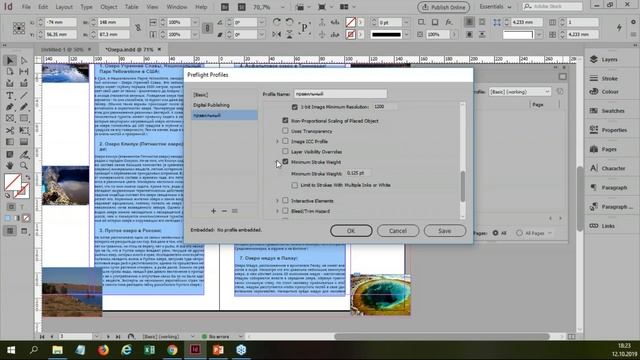Open the File menu
Screen dimensions: 640x360
pyautogui.click(x=26, y=7)
